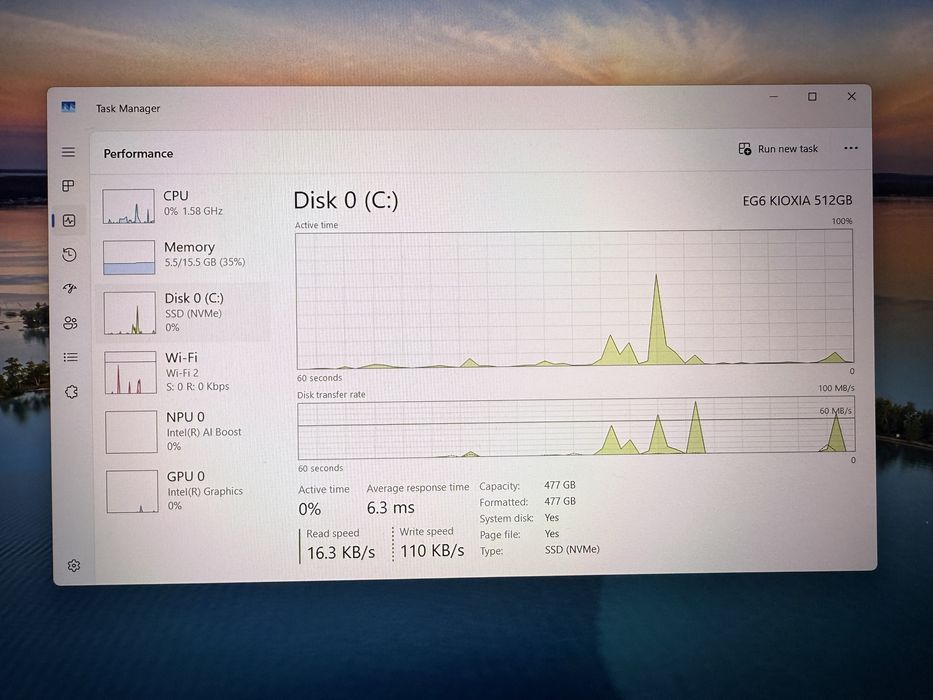The image size is (933, 700).
Task: Click the 0% active time value
Action: (309, 510)
